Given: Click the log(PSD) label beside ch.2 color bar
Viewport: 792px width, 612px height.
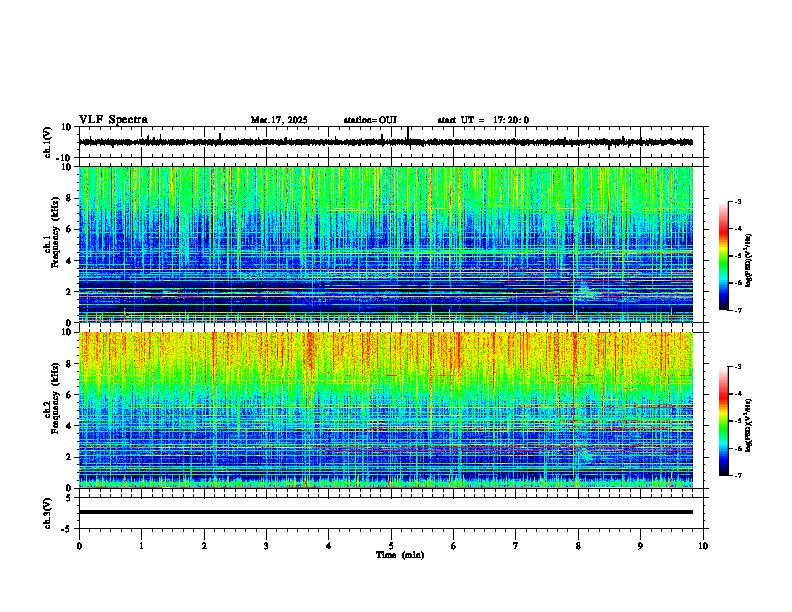Looking at the screenshot, I should (x=748, y=425).
